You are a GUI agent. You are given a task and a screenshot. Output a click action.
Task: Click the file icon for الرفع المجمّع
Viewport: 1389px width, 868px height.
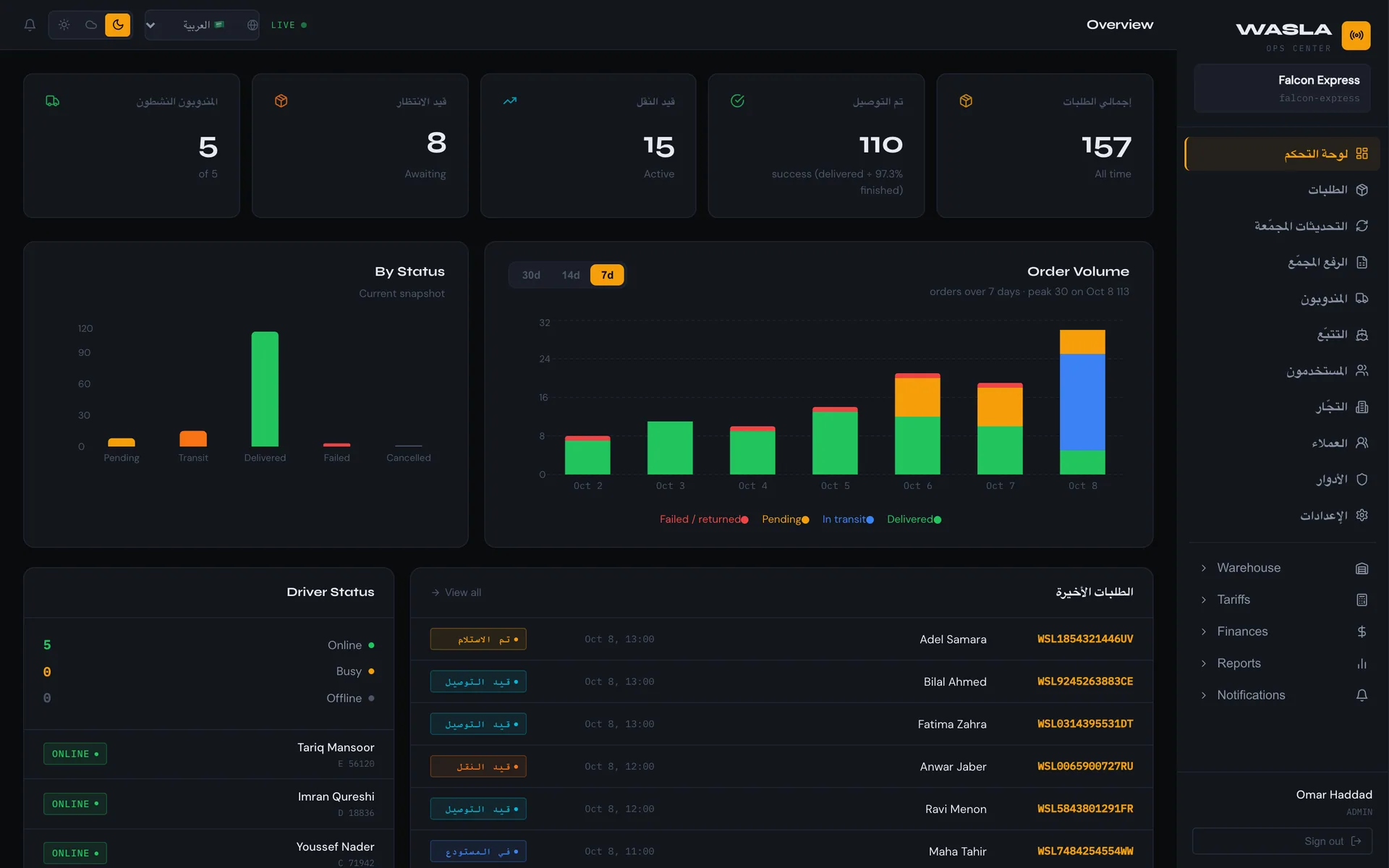click(1362, 262)
